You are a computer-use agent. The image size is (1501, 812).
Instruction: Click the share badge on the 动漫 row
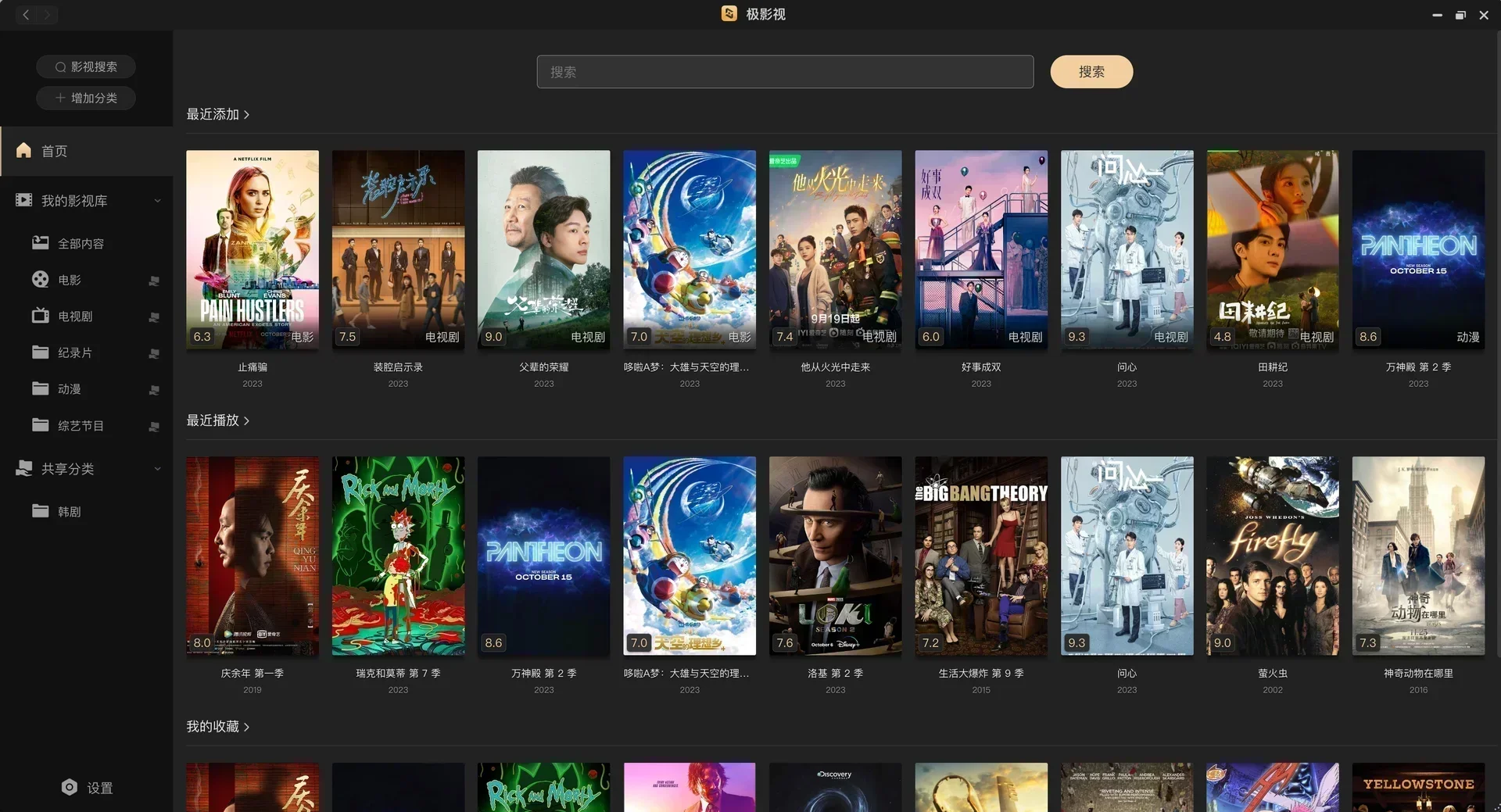[154, 390]
